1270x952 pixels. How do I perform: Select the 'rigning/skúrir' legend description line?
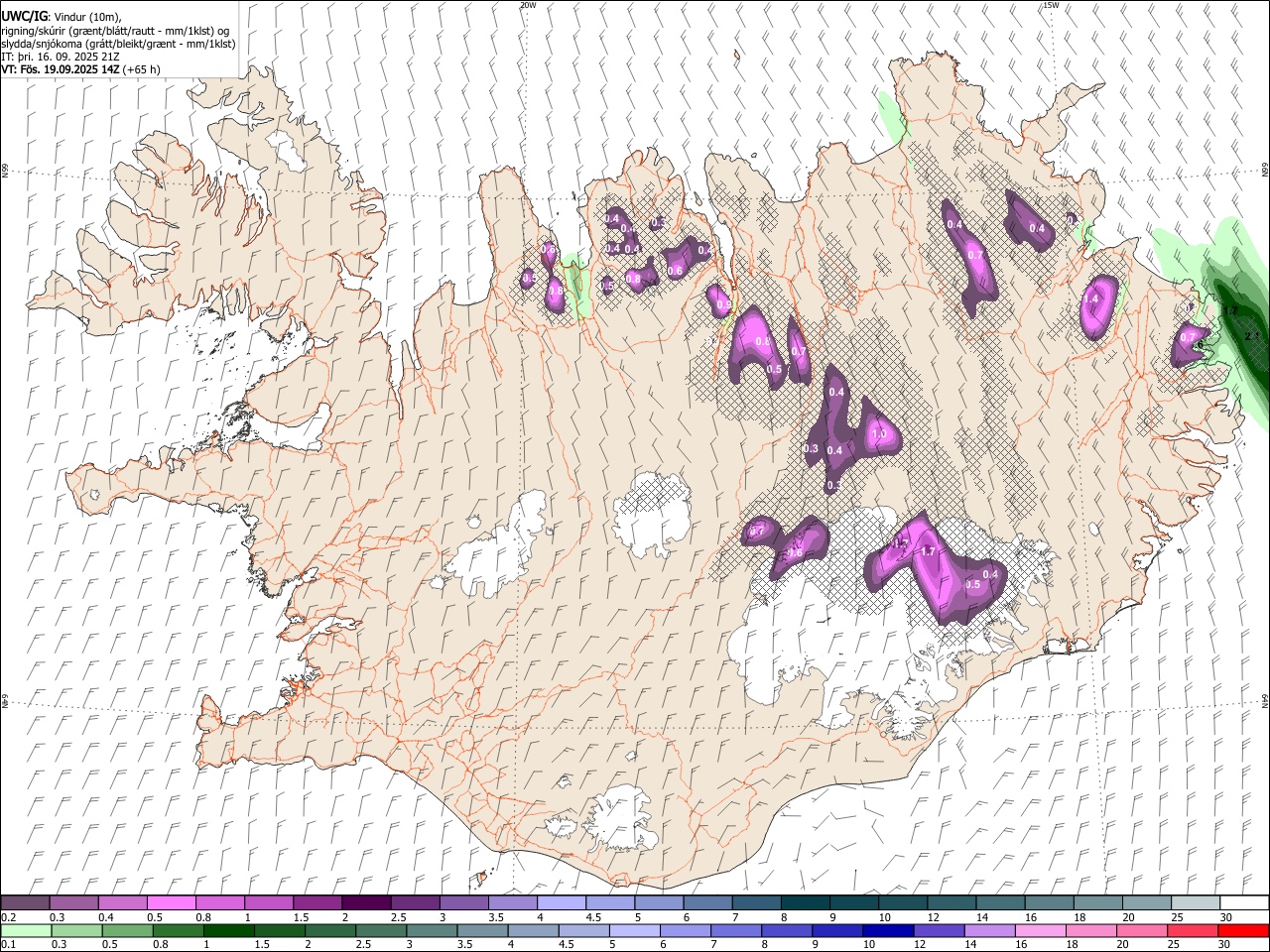pos(115,30)
